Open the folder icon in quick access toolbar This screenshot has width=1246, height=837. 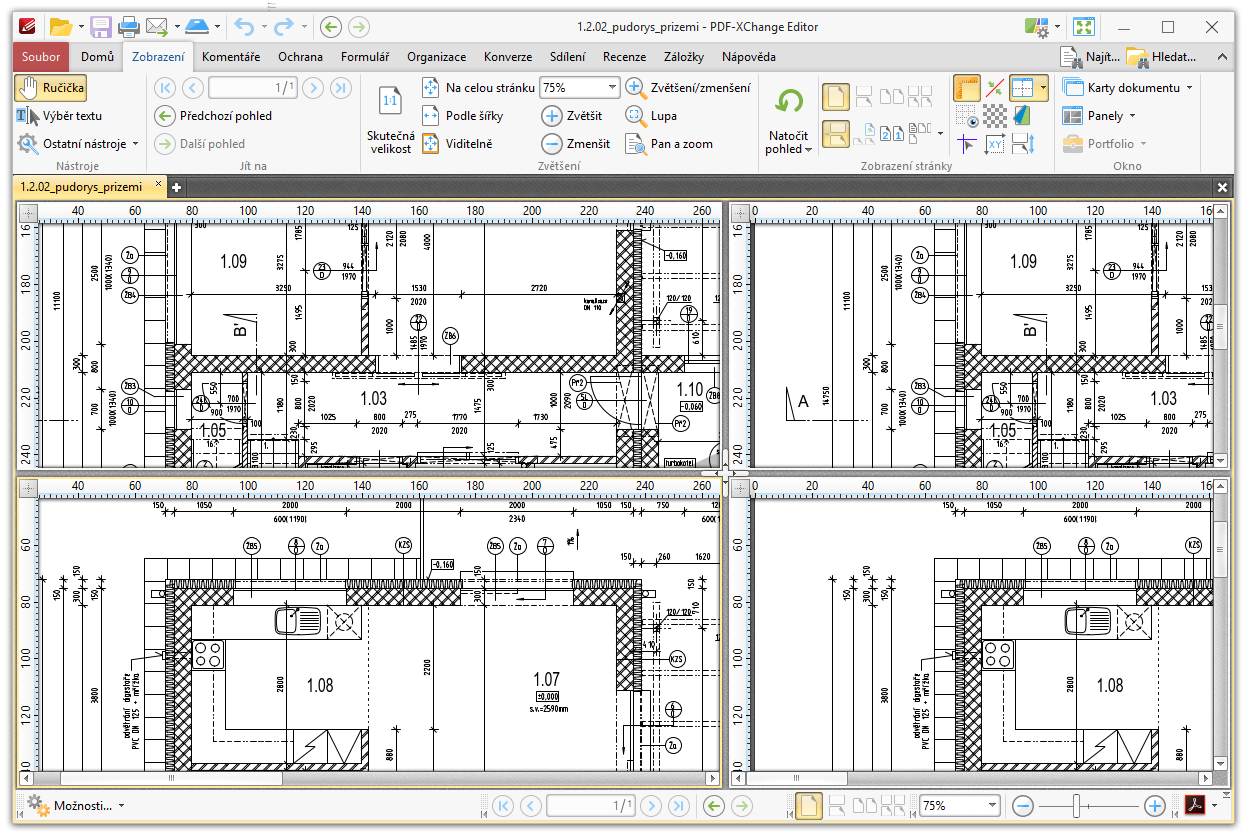(60, 27)
